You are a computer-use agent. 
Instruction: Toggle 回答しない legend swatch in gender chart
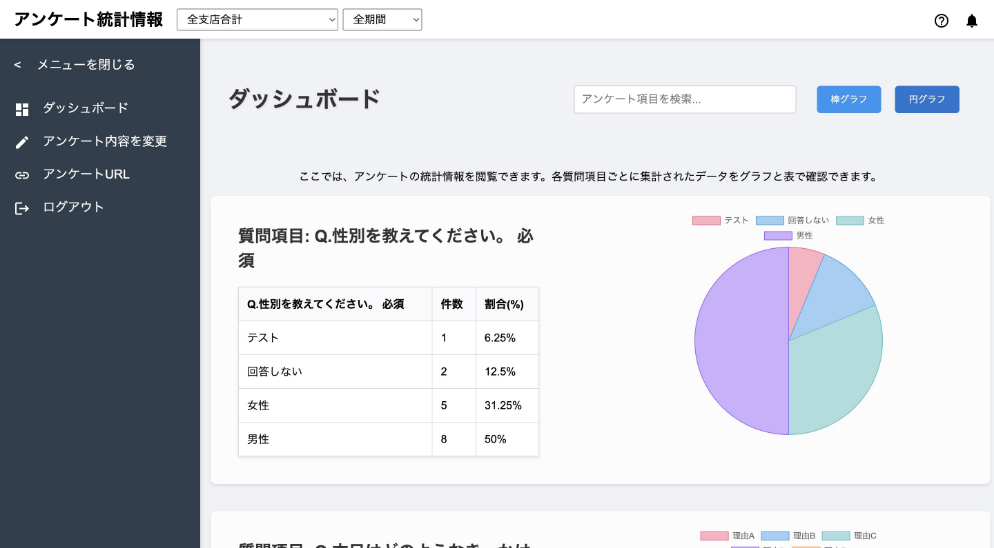(x=770, y=220)
